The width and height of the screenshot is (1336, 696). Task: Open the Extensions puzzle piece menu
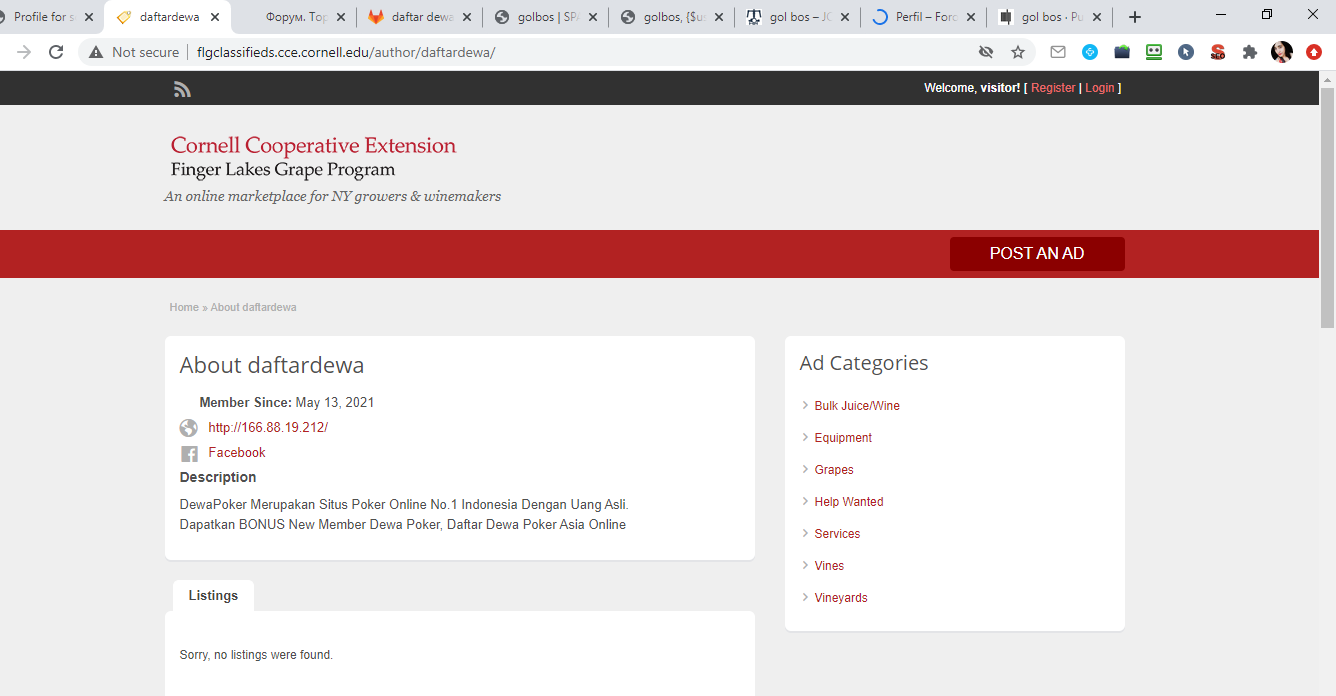pos(1249,52)
